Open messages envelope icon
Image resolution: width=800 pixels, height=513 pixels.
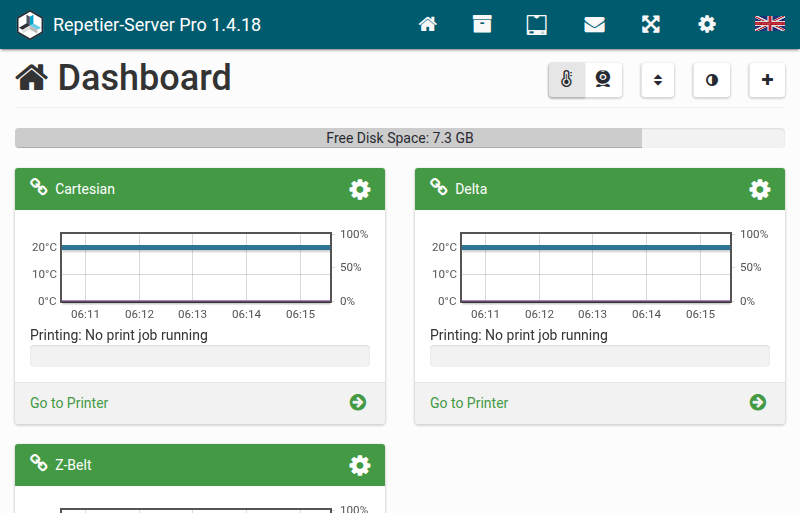coord(594,24)
